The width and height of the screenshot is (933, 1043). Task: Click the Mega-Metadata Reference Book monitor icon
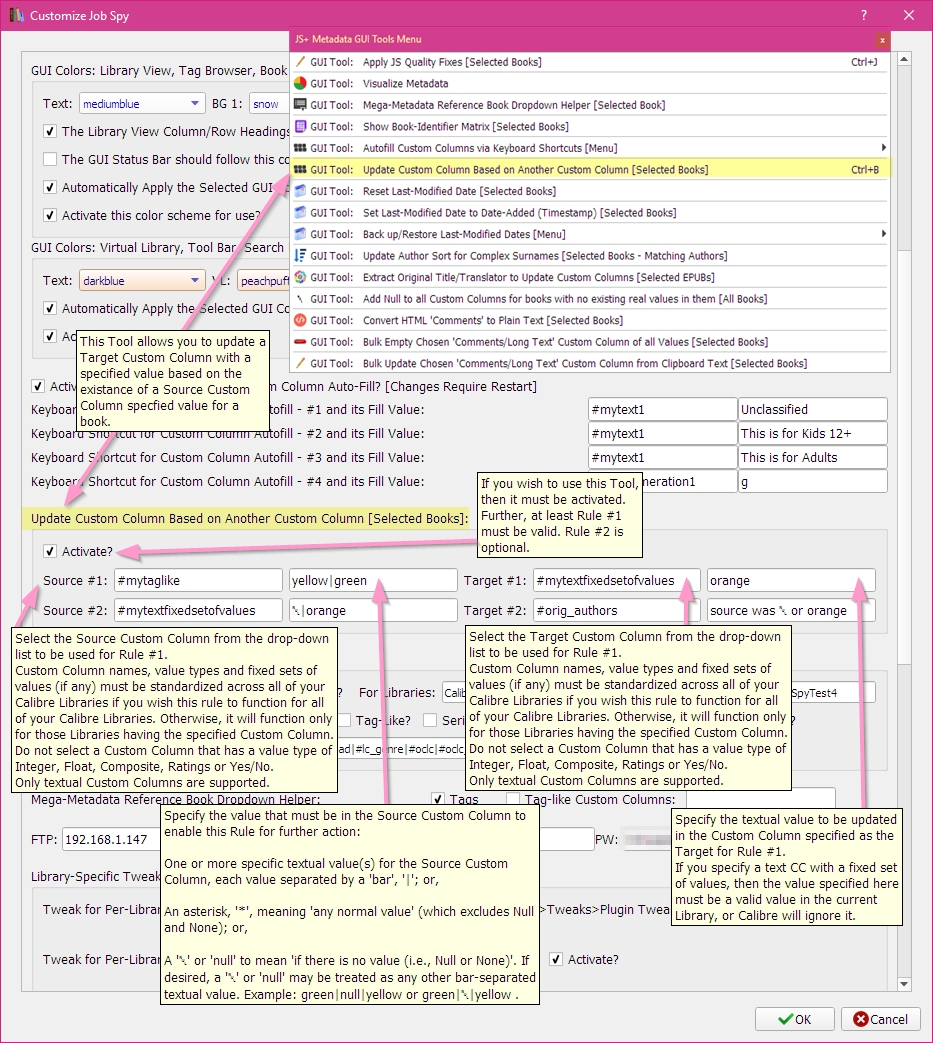click(300, 104)
